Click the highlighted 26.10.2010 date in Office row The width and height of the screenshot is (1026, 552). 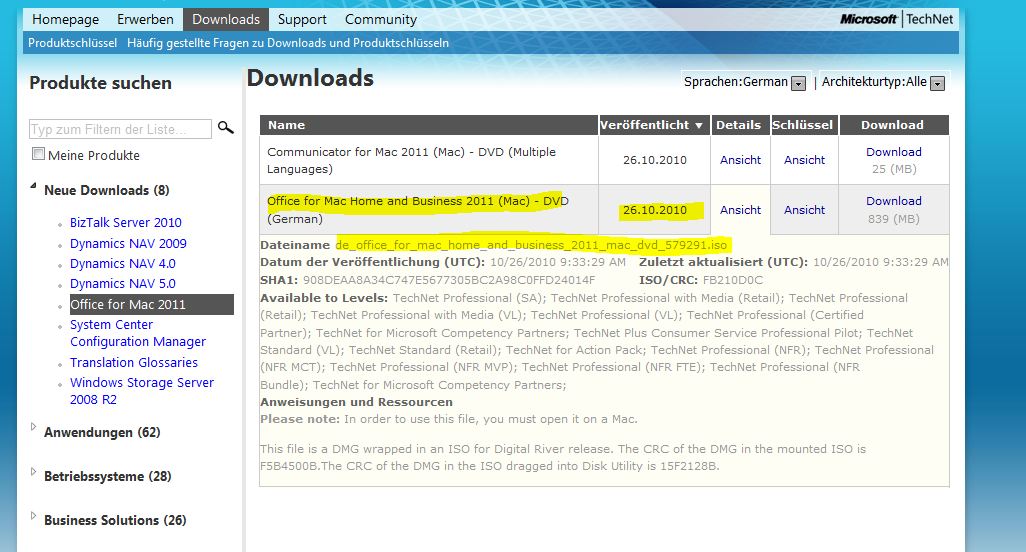click(654, 210)
